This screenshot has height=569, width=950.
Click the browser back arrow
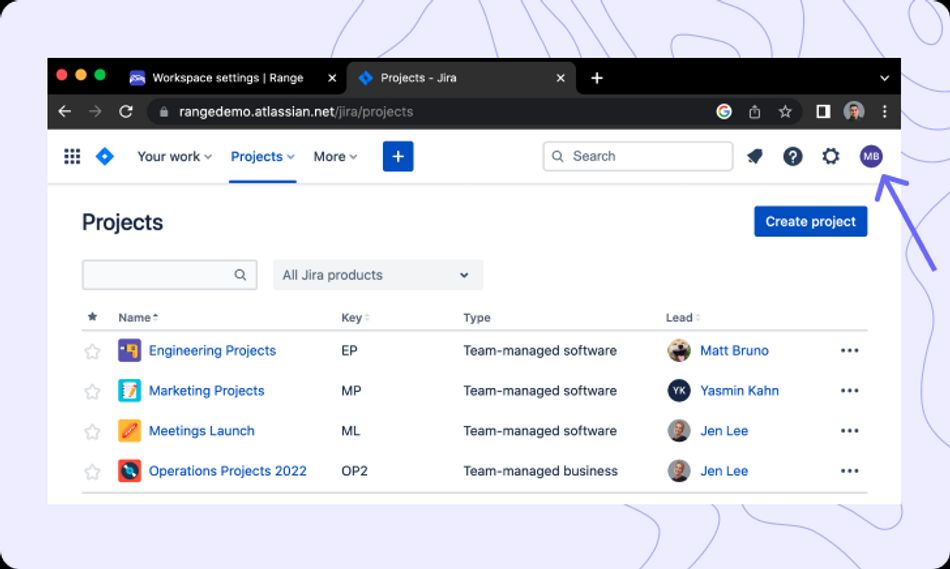click(65, 111)
